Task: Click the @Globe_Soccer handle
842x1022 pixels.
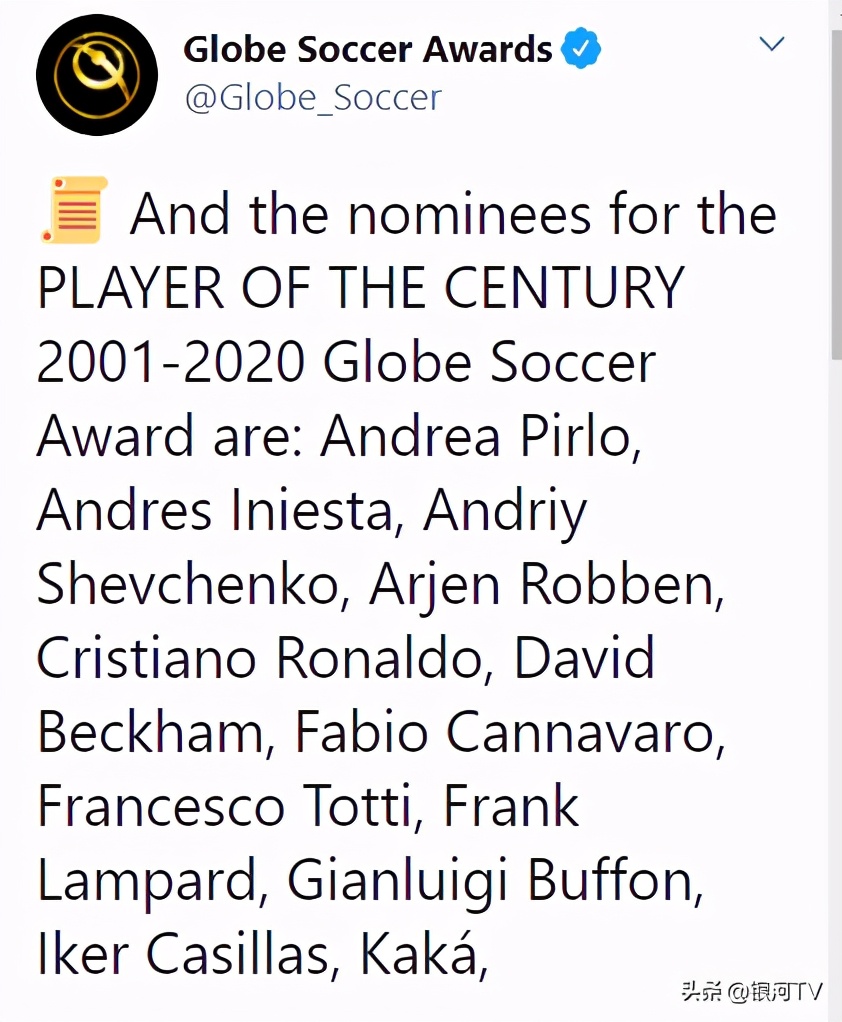Action: (x=312, y=98)
